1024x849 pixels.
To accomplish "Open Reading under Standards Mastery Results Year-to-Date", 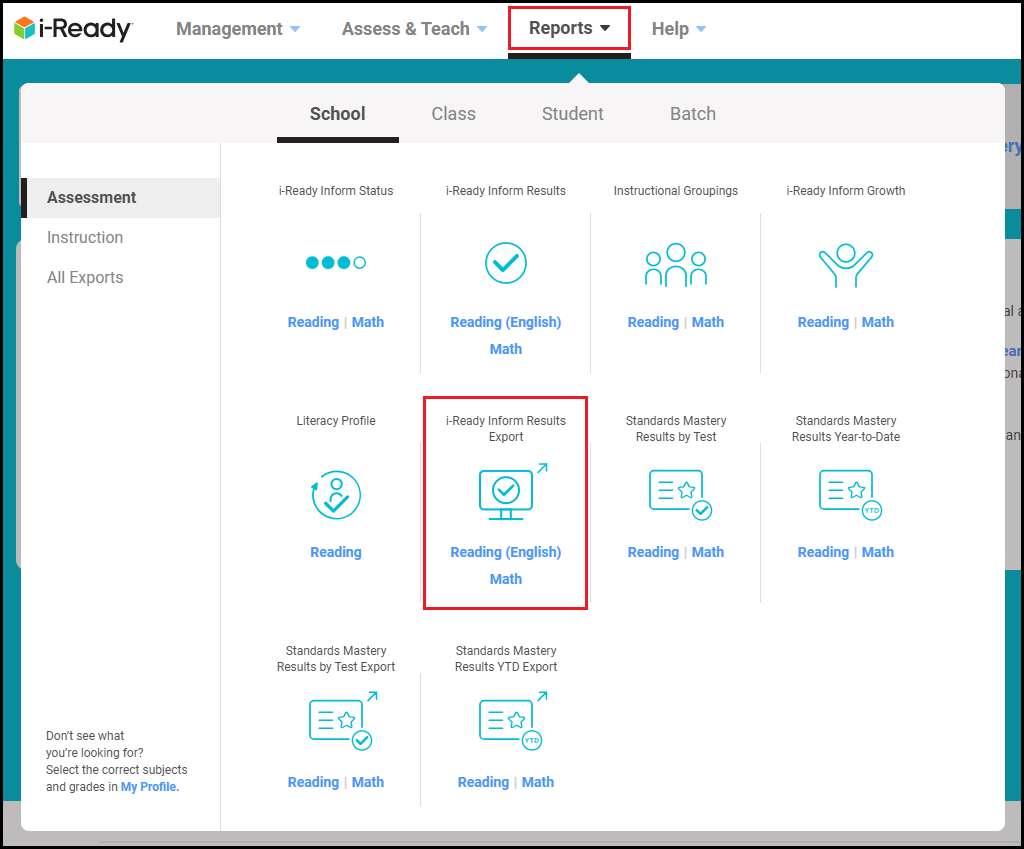I will click(x=823, y=552).
